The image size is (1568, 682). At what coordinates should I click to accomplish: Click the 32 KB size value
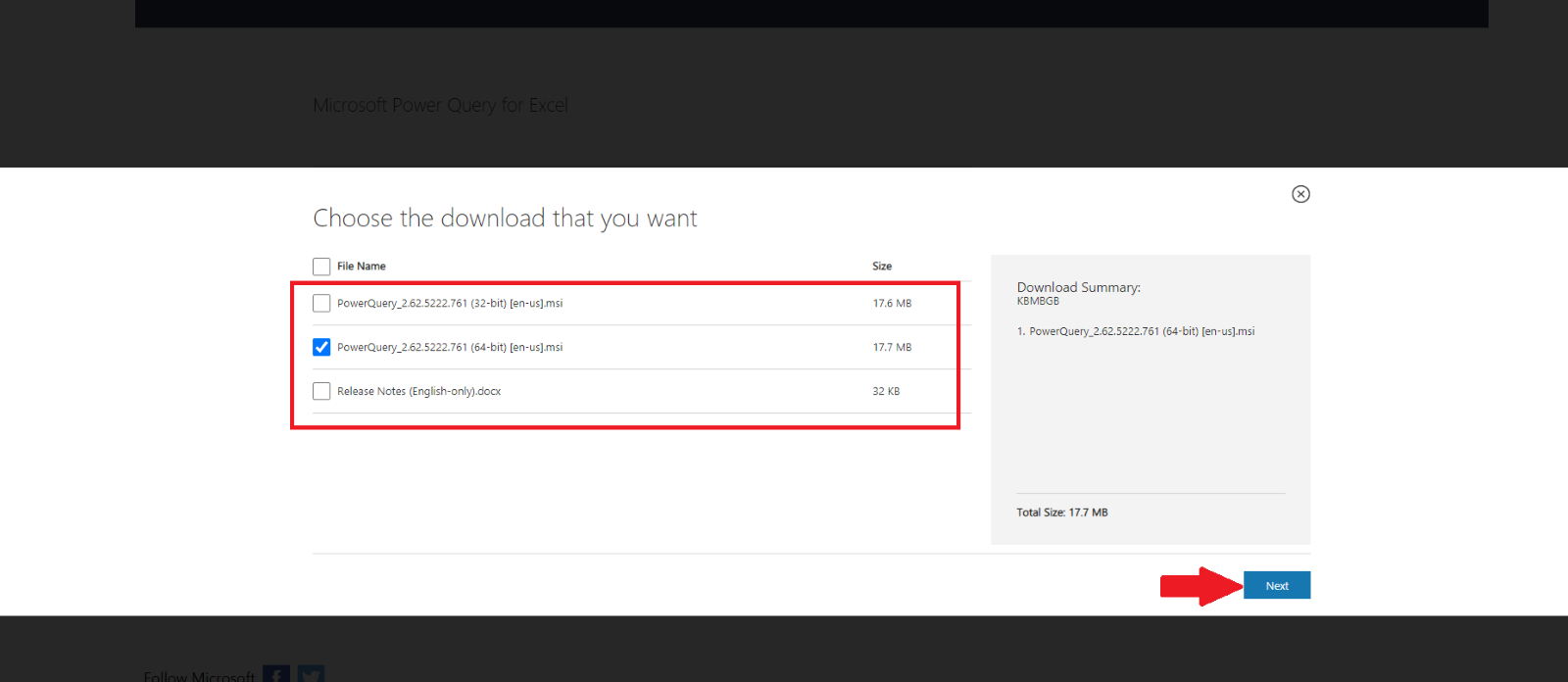point(886,392)
